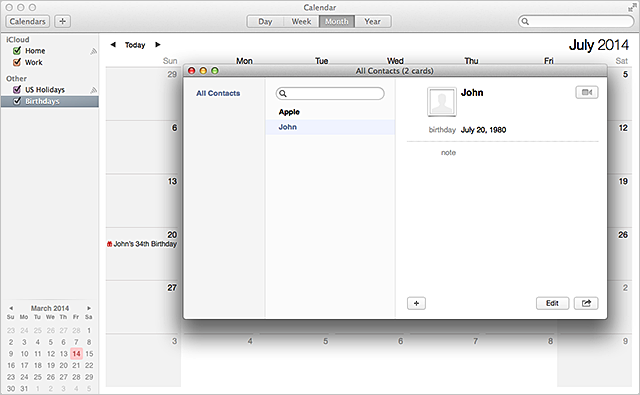Select the US Holidays calendar name
The width and height of the screenshot is (640, 395).
pyautogui.click(x=45, y=89)
